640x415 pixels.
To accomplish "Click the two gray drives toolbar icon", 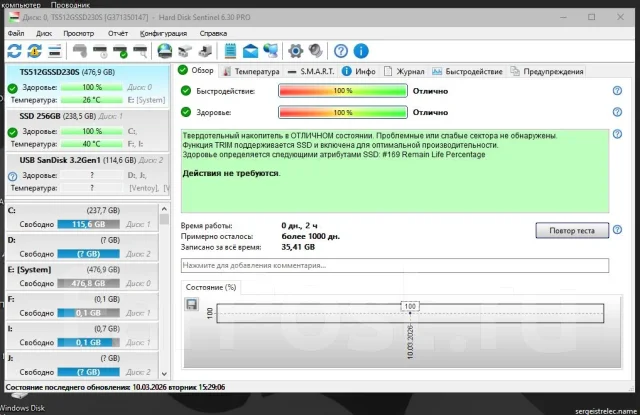I will click(185, 51).
